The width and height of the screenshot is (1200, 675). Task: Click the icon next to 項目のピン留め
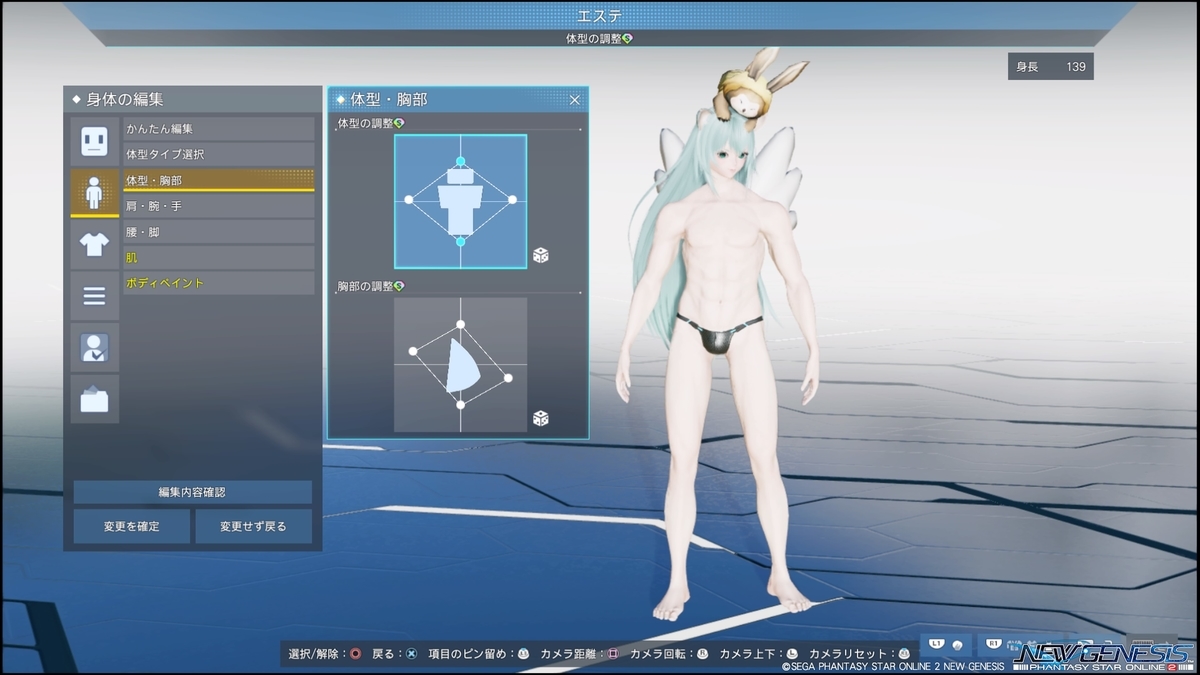pos(523,653)
